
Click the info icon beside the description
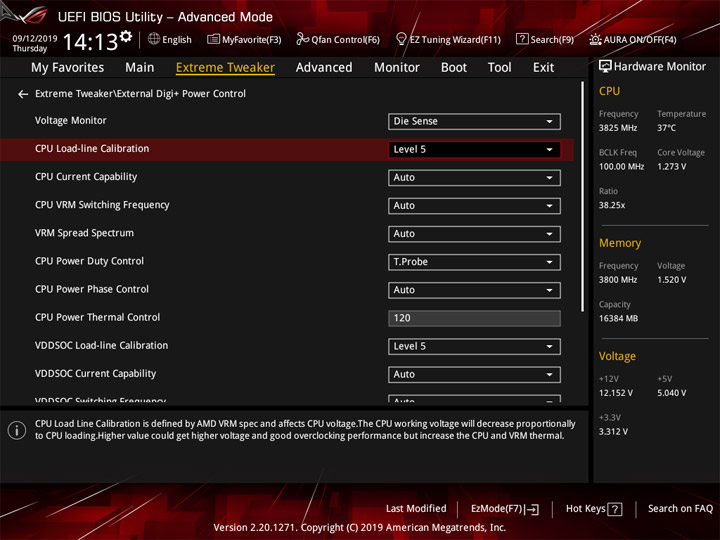(x=17, y=430)
